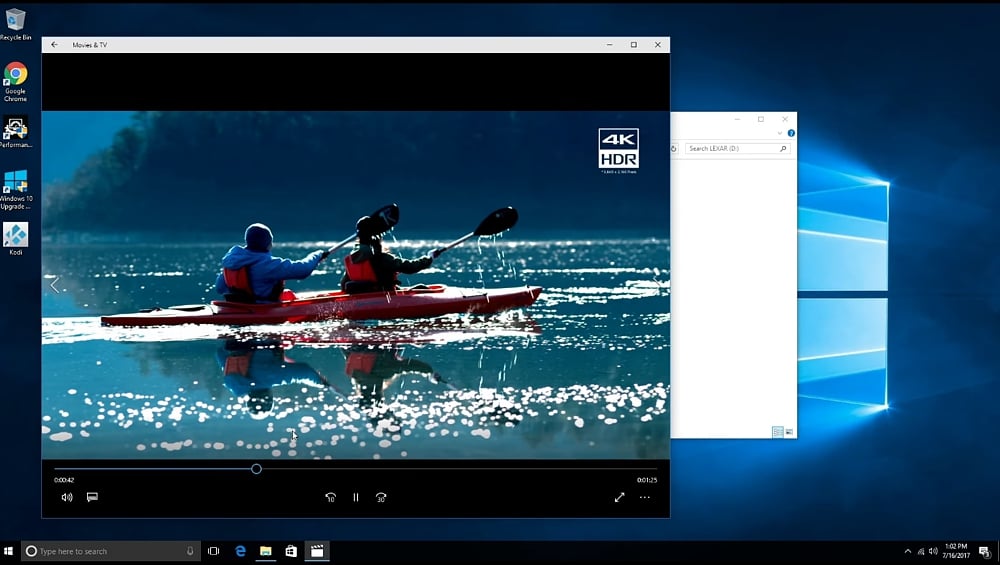This screenshot has height=565, width=1000.
Task: Open more options ellipsis menu
Action: [645, 497]
